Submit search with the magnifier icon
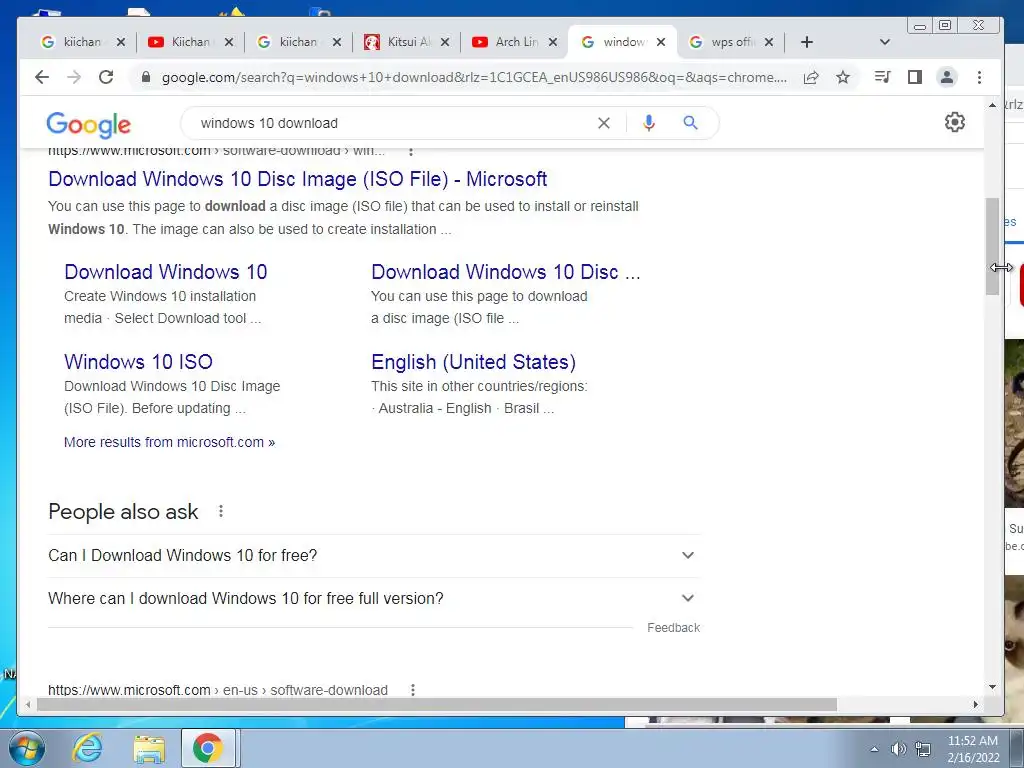 tap(690, 123)
